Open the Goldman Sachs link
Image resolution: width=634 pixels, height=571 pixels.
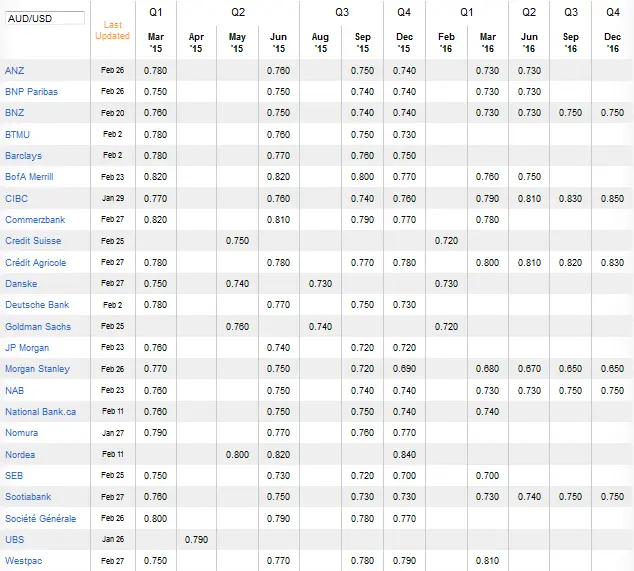pos(38,326)
